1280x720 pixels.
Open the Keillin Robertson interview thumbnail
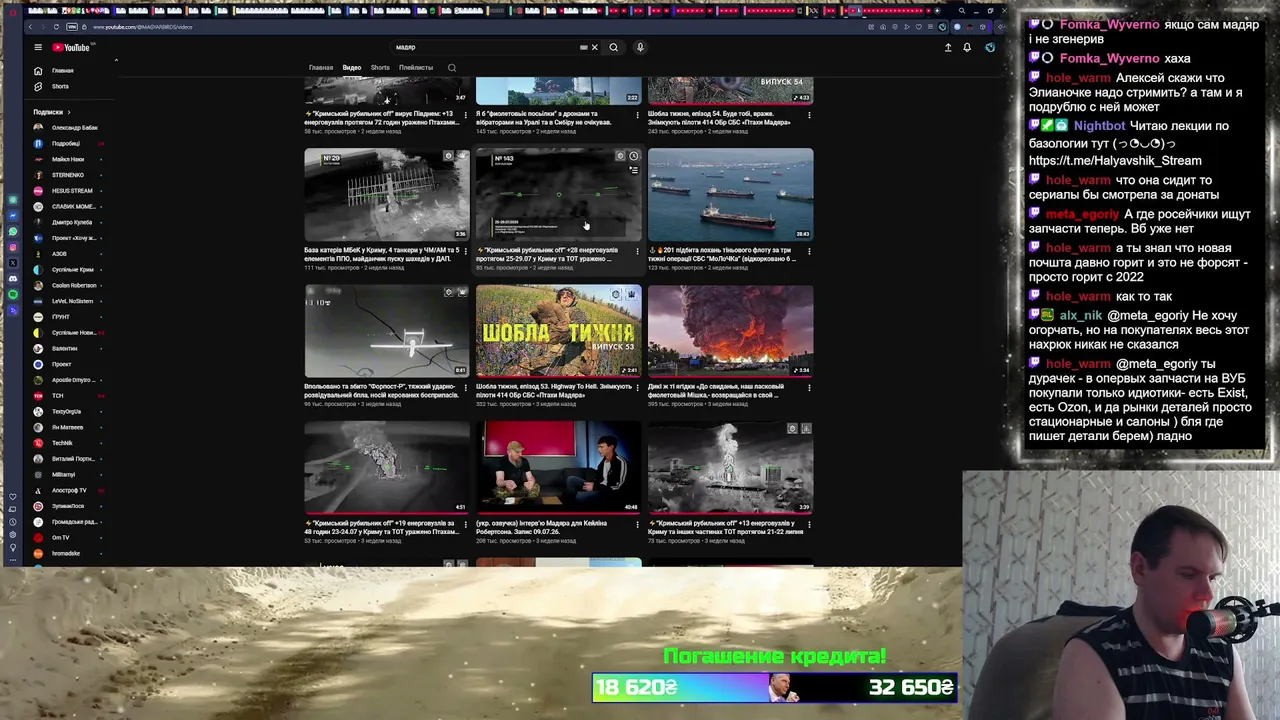559,467
